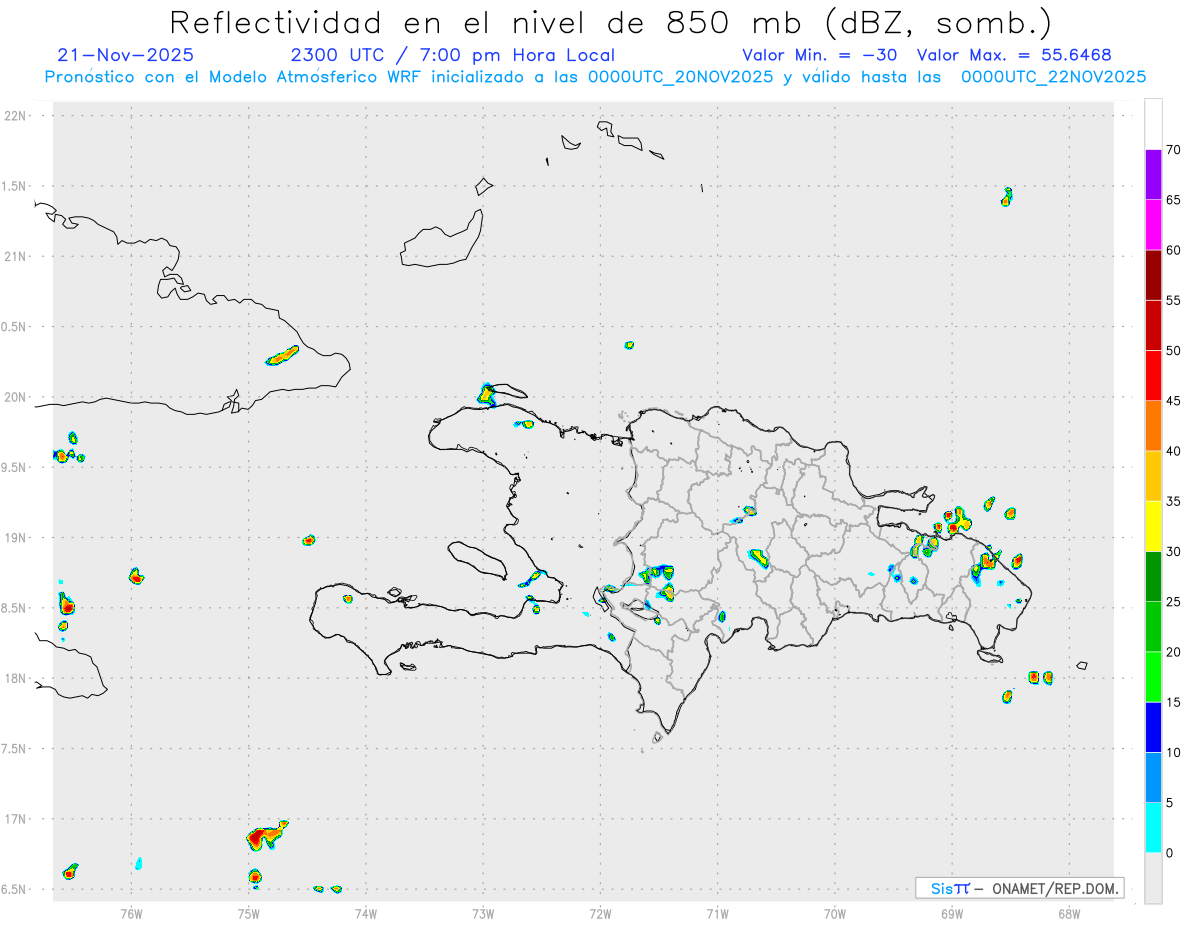Click the purple 65-70 dBZ color band
Screen dimensions: 1200x927
pyautogui.click(x=1153, y=175)
